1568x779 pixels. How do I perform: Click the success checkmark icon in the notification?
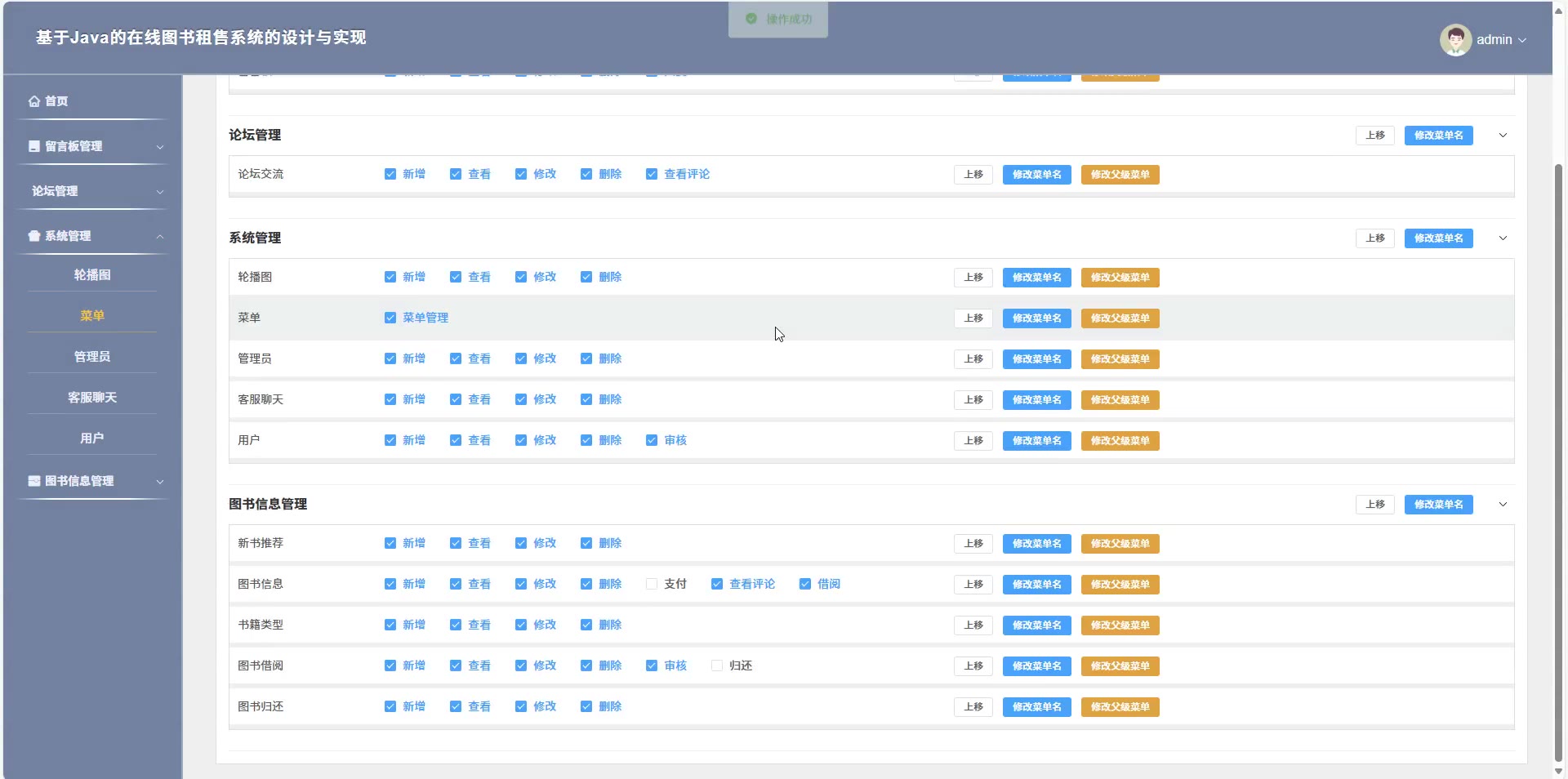click(751, 19)
